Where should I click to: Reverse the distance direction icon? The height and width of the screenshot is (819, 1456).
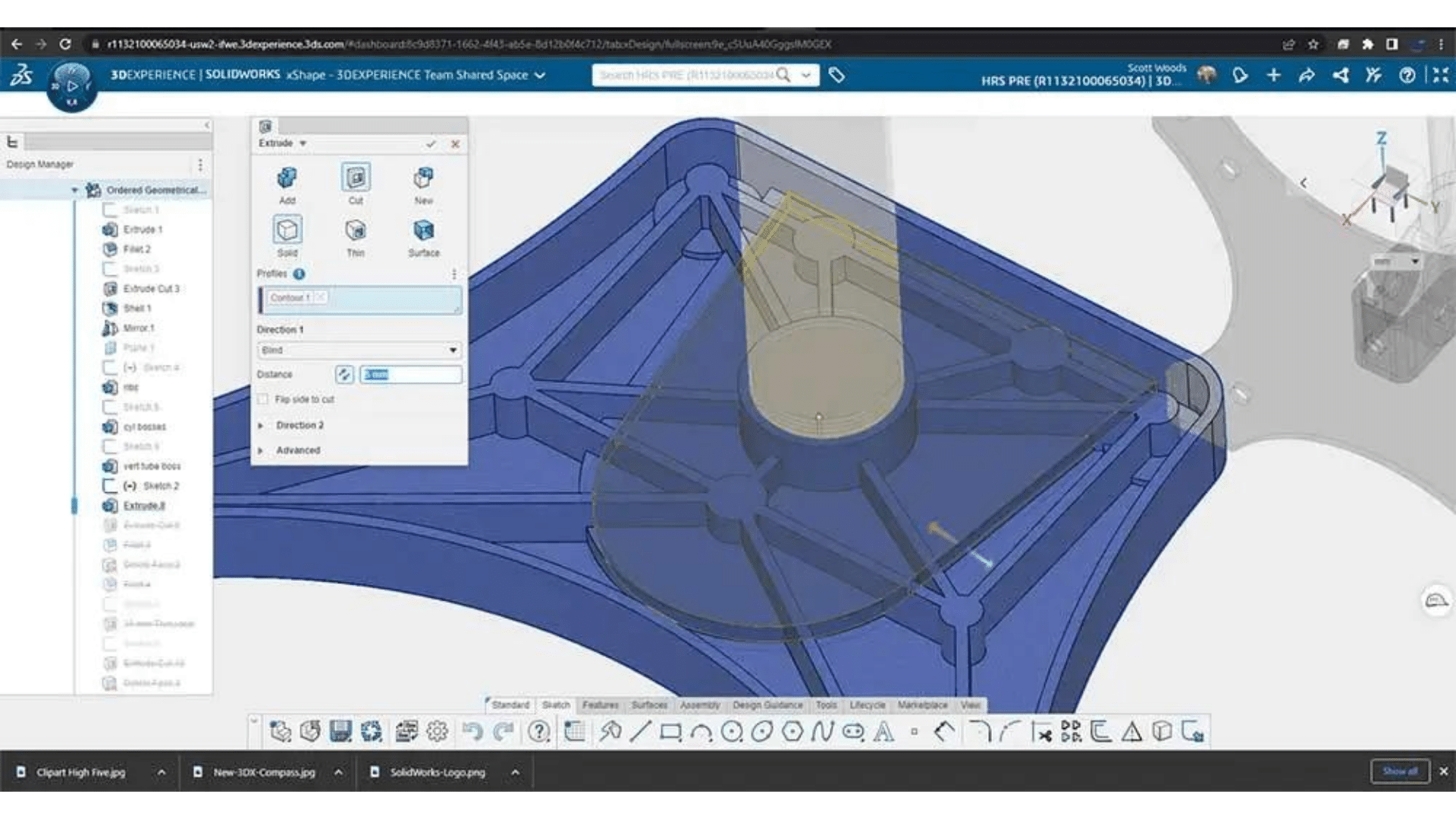coord(344,375)
